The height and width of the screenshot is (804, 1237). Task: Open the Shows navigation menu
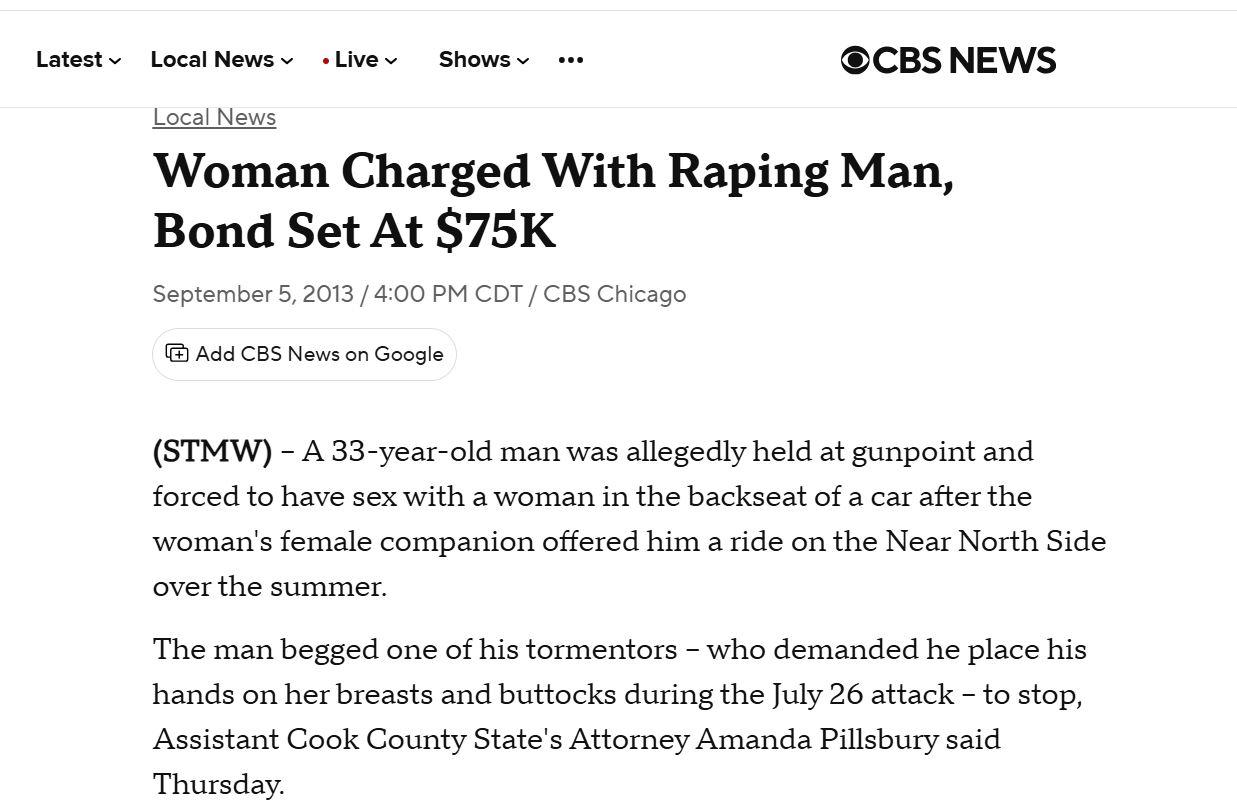(474, 60)
